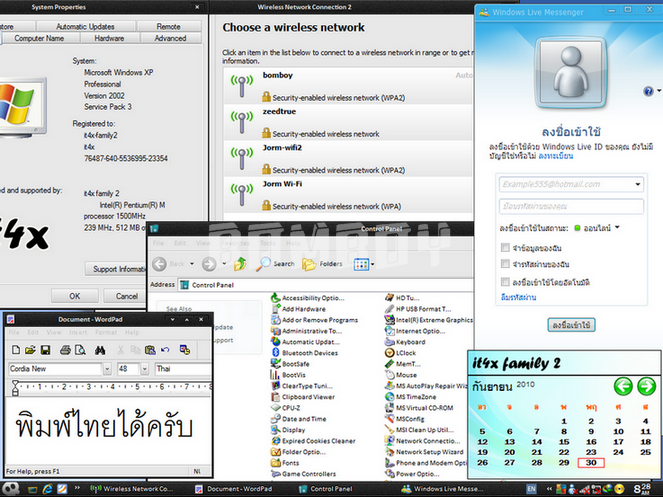
Task: Click the Start button skull icon
Action: pyautogui.click(x=11, y=489)
